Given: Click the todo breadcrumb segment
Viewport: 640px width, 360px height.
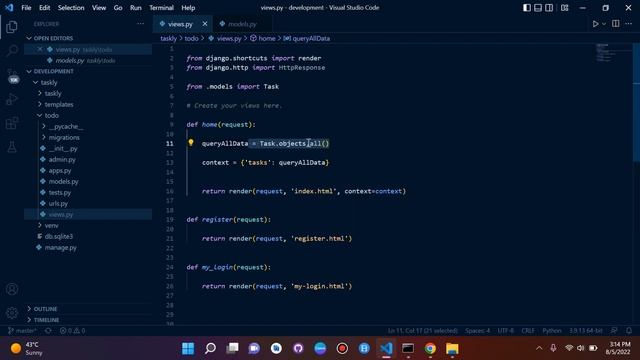Looking at the screenshot, I should click(x=191, y=38).
